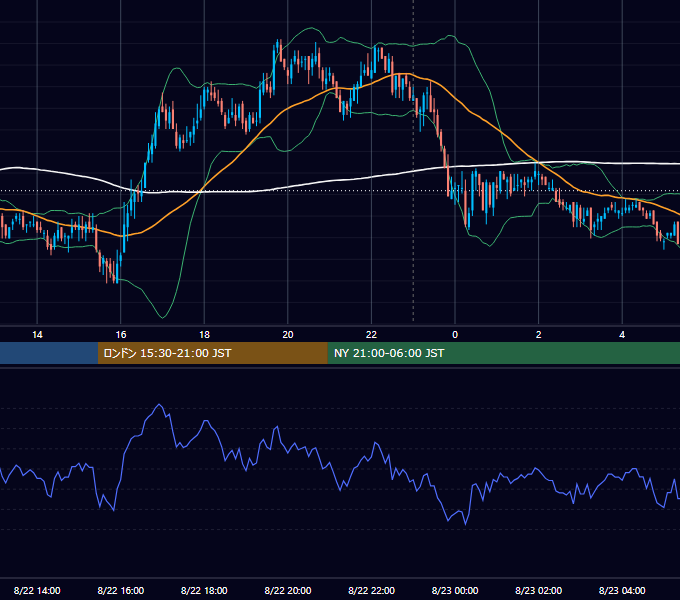Click the 2 hour label on price chart axis
This screenshot has width=680, height=600.
[539, 335]
